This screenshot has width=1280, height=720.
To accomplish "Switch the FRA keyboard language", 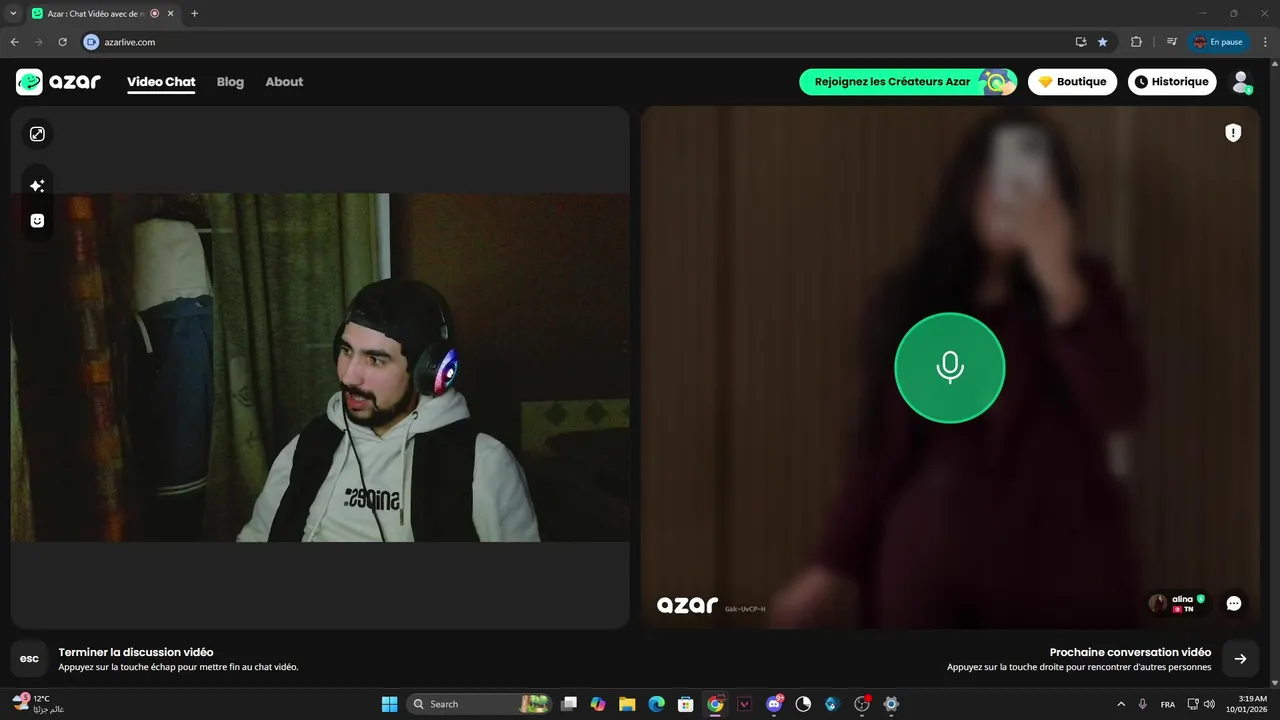I will pos(1167,704).
